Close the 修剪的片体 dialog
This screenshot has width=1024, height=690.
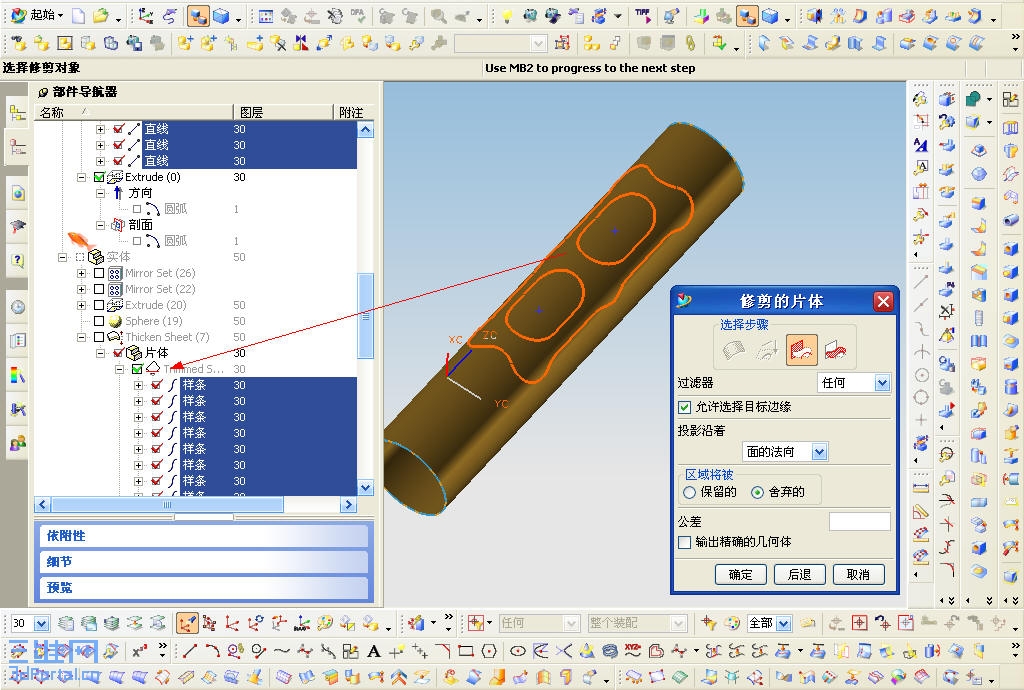[883, 302]
